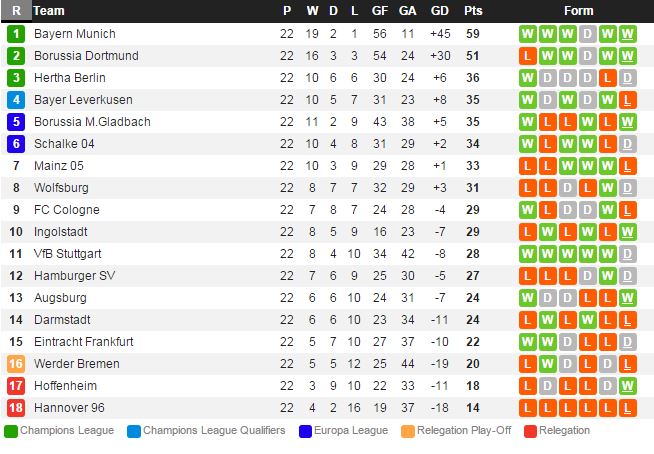Image resolution: width=654 pixels, height=454 pixels.
Task: Click the Team column header
Action: coord(49,11)
